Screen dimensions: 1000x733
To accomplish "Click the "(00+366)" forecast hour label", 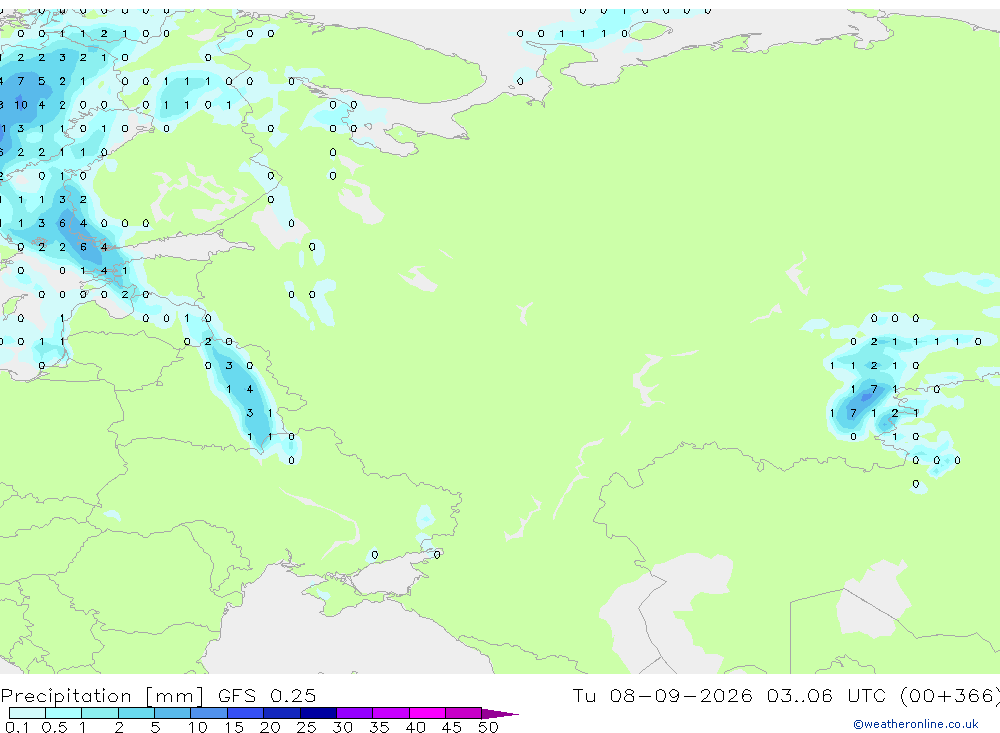I will [950, 695].
